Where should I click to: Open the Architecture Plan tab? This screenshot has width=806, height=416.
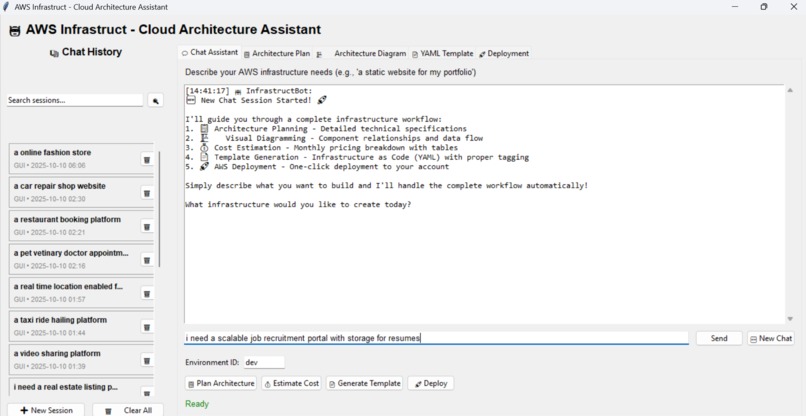277,53
